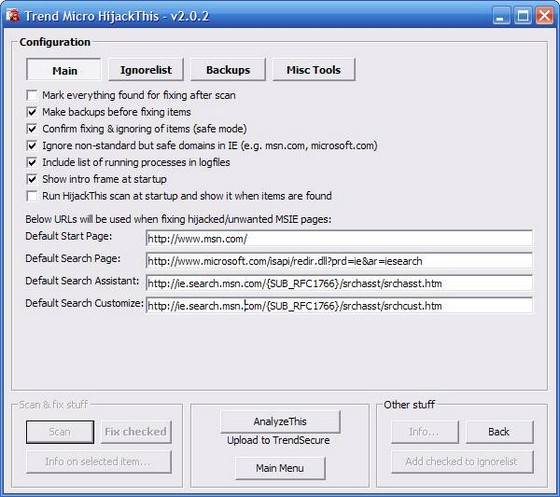
Task: Click the 'Scan & fix stuff' group label
Action: [53, 405]
